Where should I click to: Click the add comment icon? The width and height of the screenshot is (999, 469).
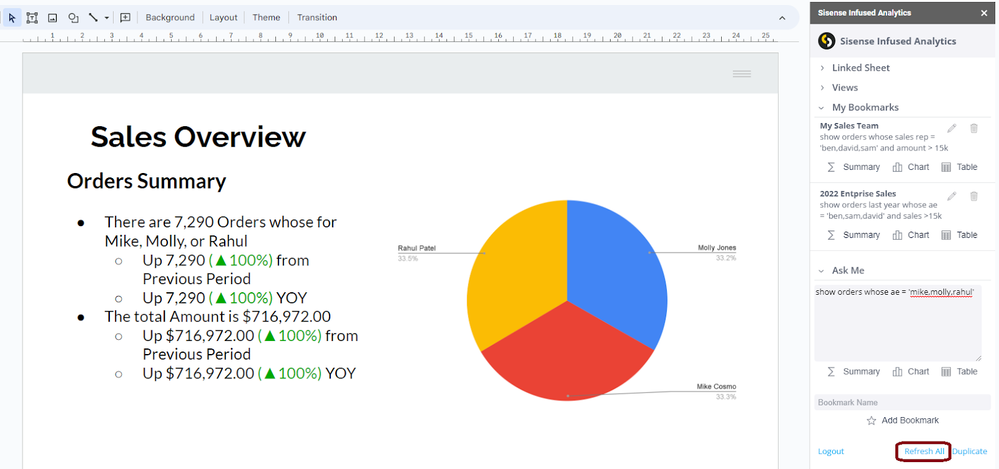tap(125, 18)
